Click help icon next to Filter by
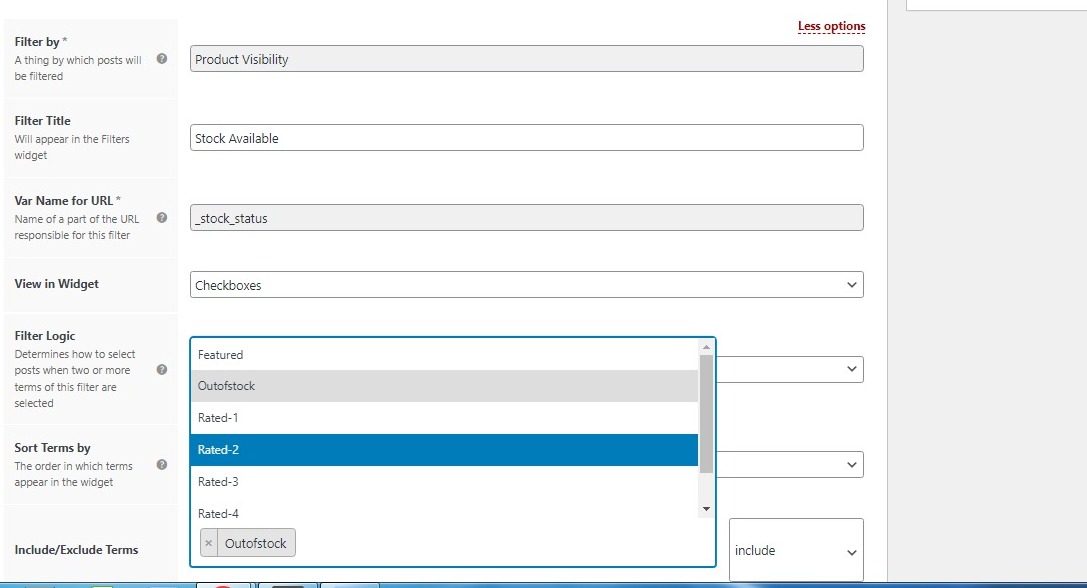The width and height of the screenshot is (1087, 588). 162,59
